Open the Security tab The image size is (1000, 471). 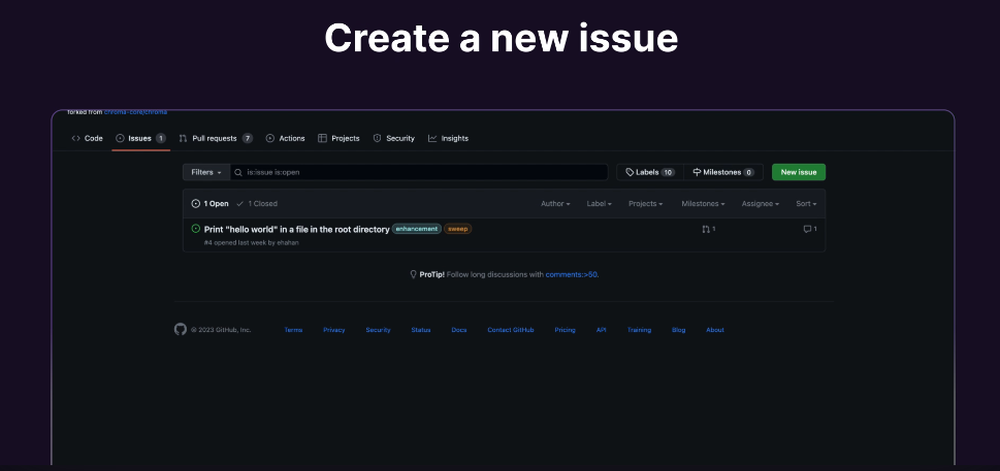click(393, 138)
